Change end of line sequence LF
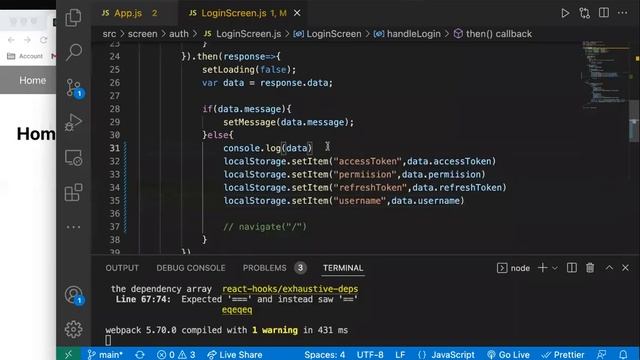640x360 pixels. pos(400,355)
